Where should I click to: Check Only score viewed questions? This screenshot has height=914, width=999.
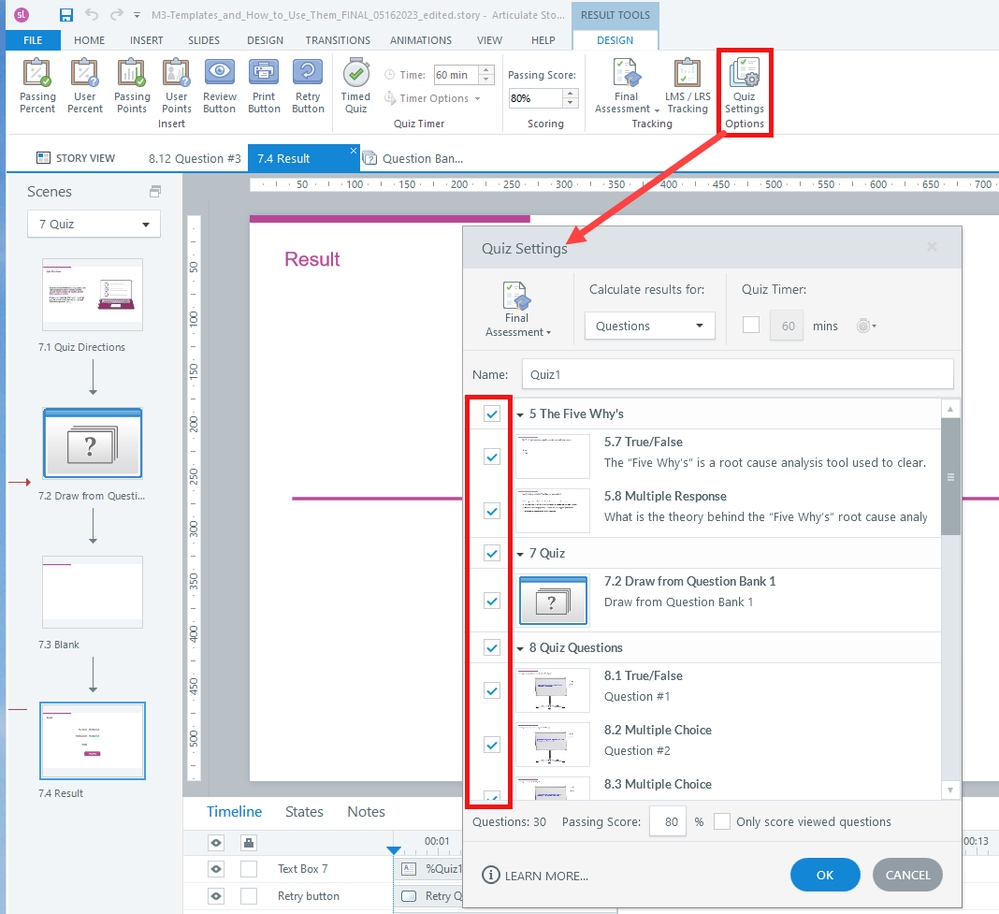722,822
